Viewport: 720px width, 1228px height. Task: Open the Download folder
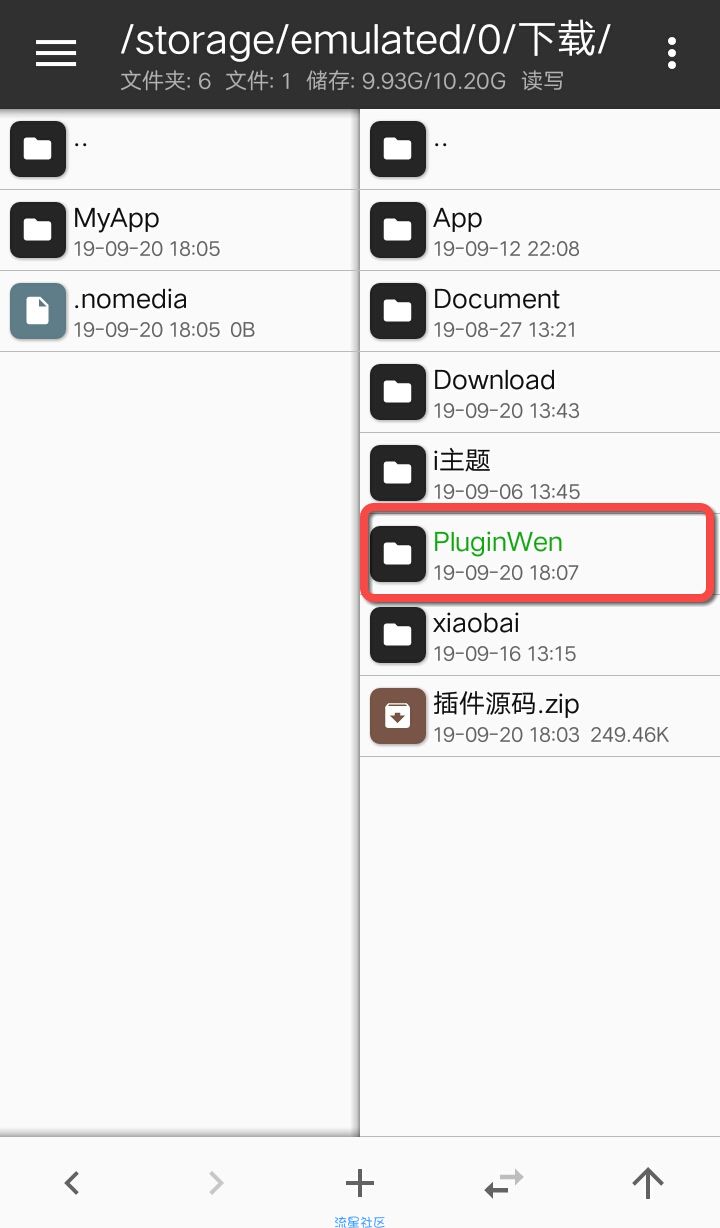pyautogui.click(x=540, y=392)
